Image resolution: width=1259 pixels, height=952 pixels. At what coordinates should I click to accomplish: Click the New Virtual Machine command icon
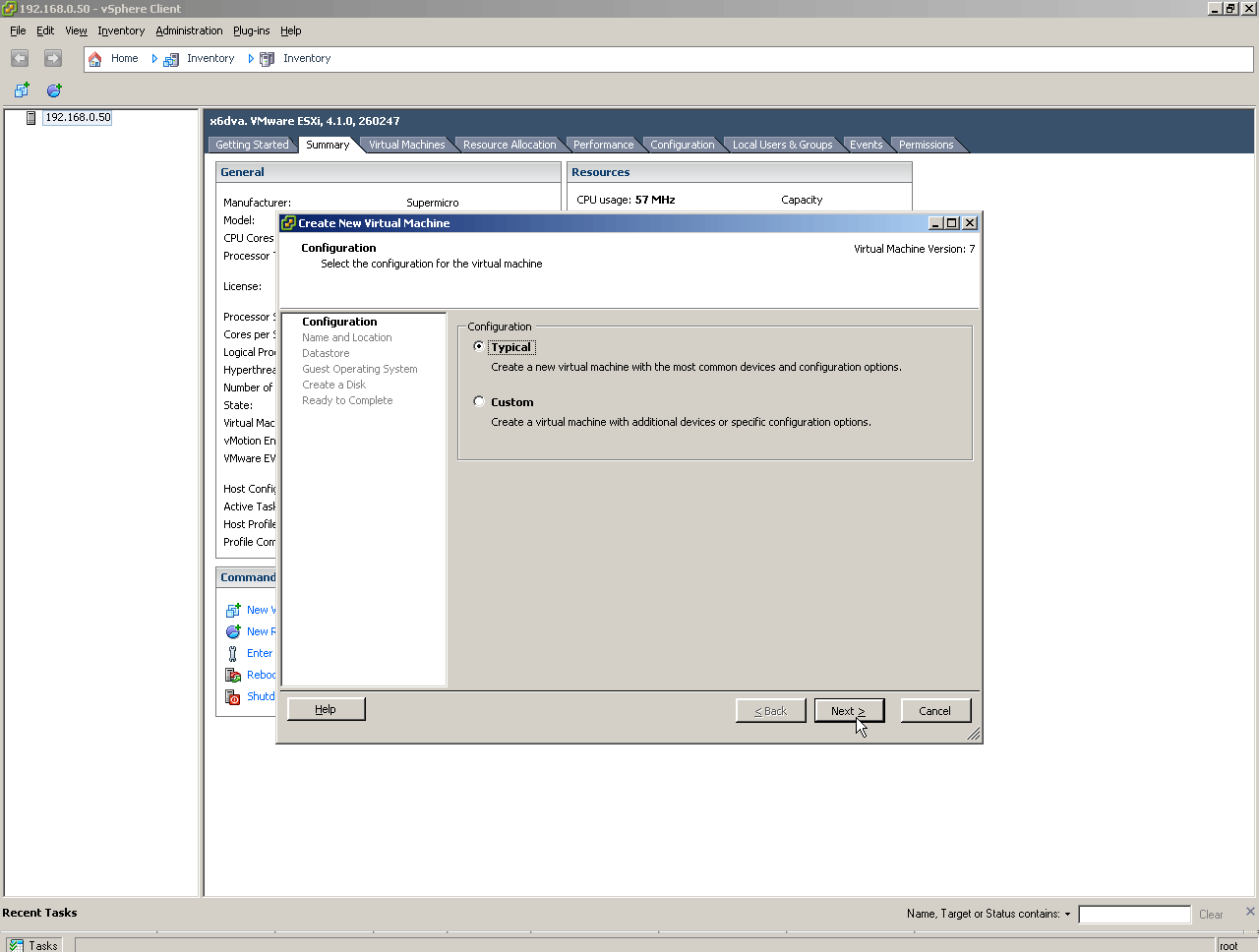pyautogui.click(x=233, y=611)
